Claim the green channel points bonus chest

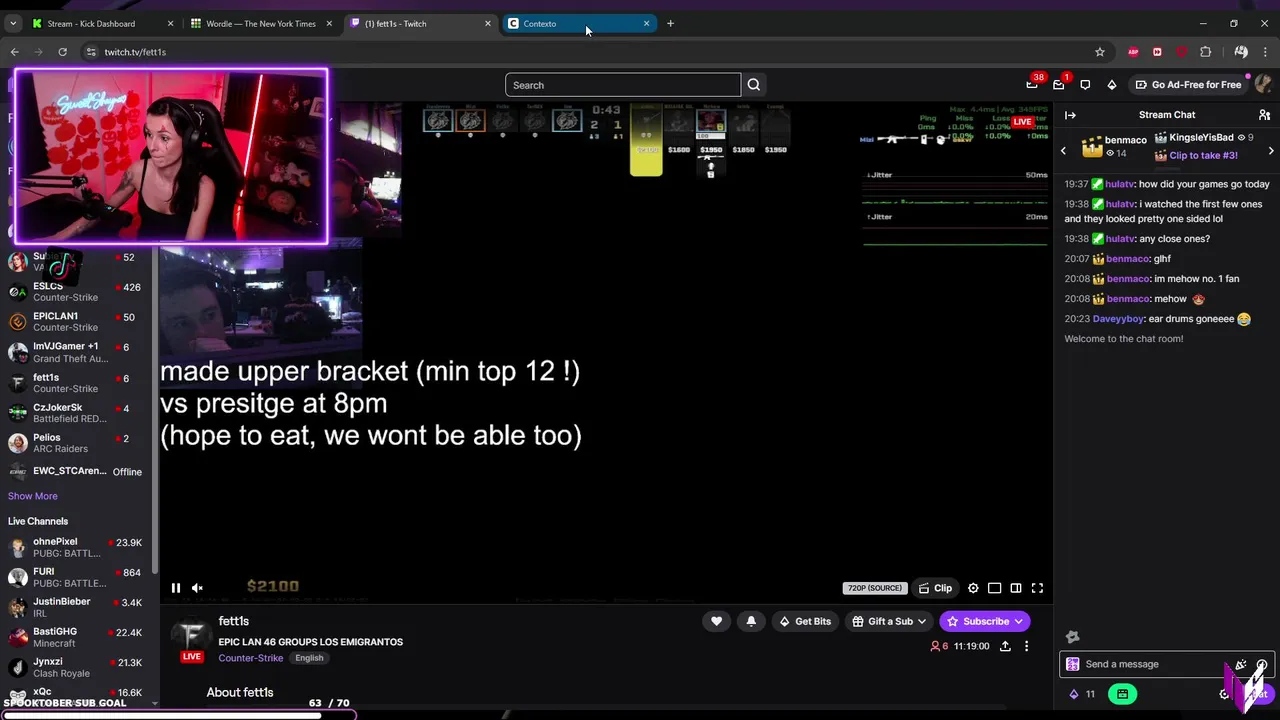1122,694
